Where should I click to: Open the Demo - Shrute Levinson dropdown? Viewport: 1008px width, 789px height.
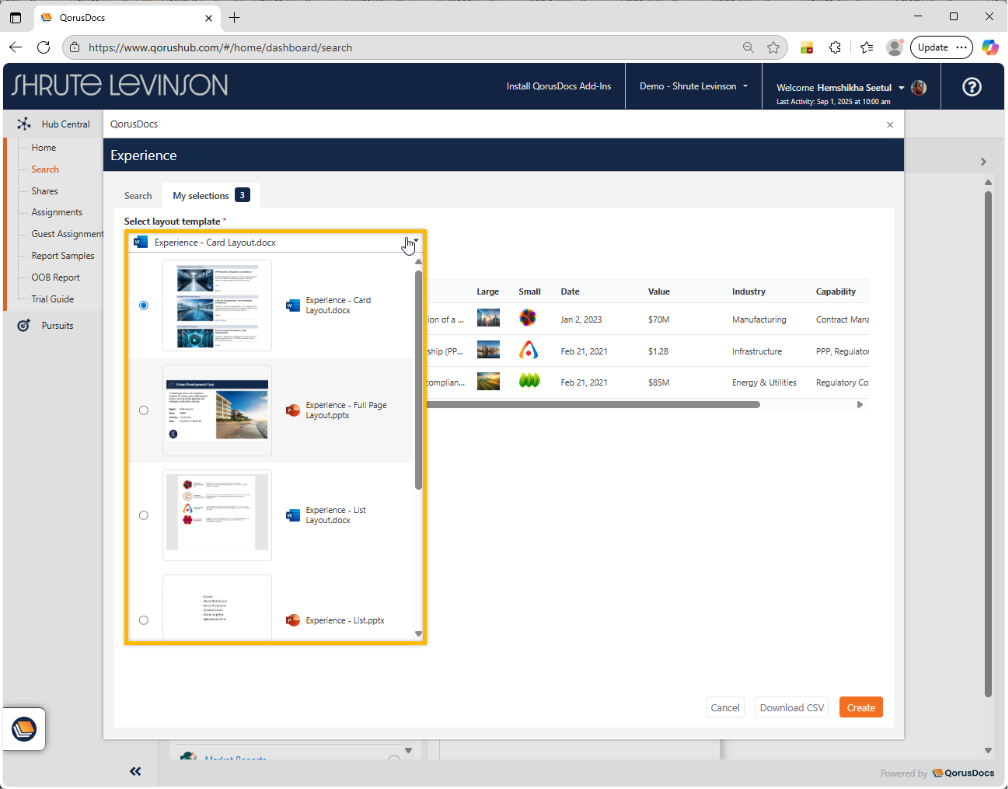[x=693, y=87]
